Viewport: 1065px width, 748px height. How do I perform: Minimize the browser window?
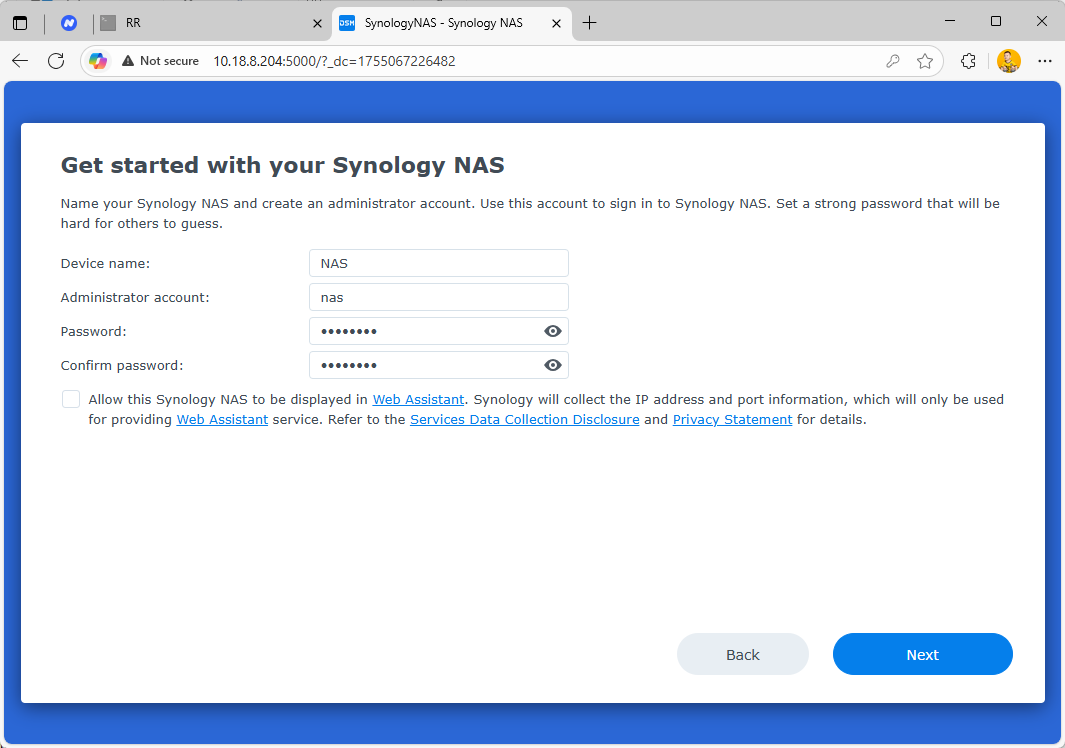tap(950, 22)
